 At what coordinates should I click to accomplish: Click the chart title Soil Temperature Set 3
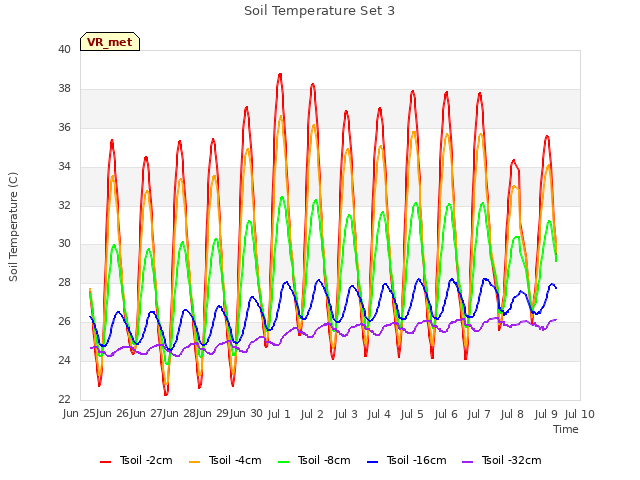(x=320, y=11)
